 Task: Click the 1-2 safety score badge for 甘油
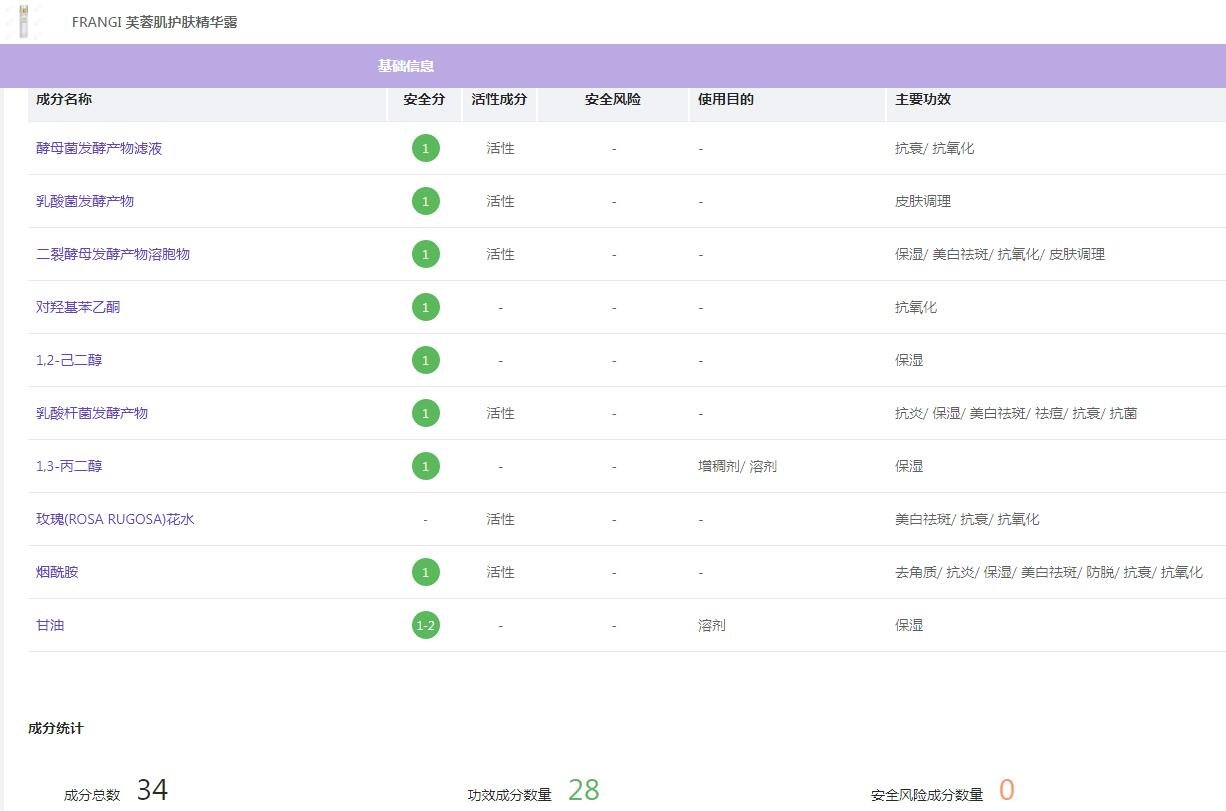tap(425, 625)
